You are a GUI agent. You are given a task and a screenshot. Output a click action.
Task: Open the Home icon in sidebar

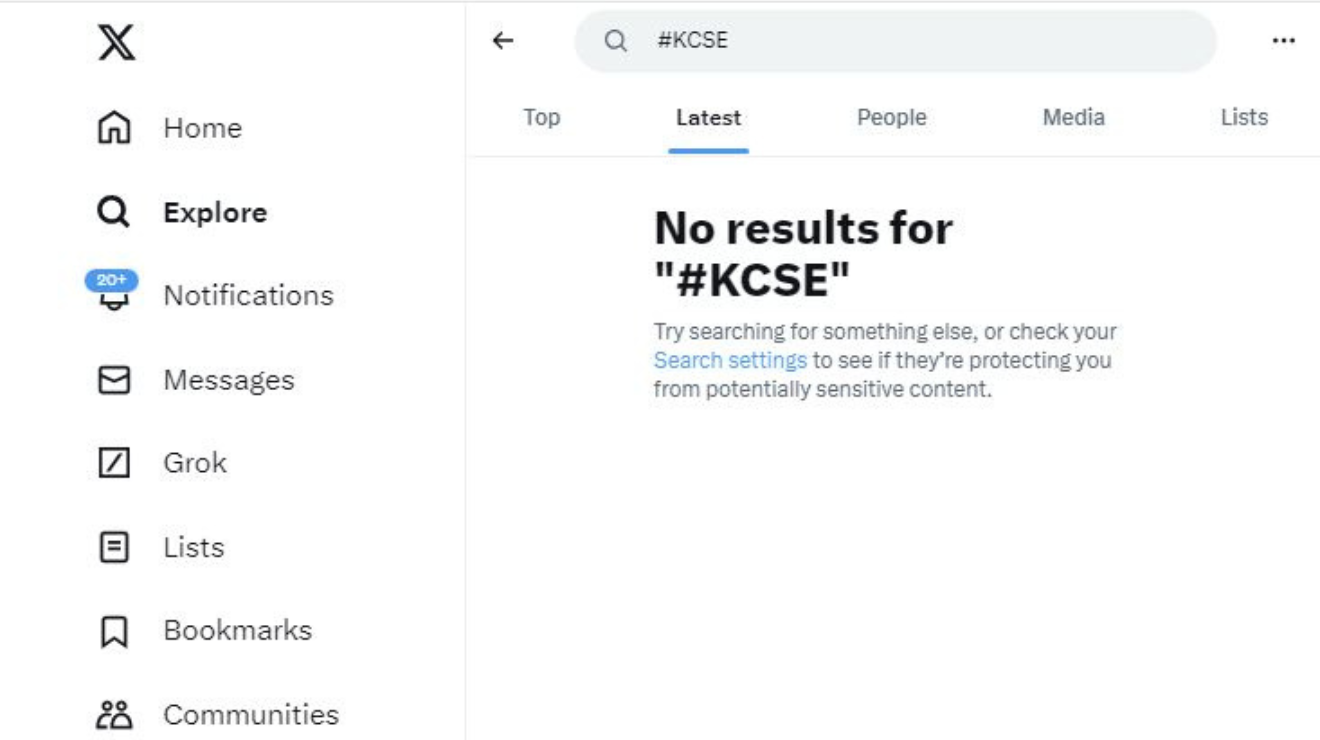(x=114, y=127)
